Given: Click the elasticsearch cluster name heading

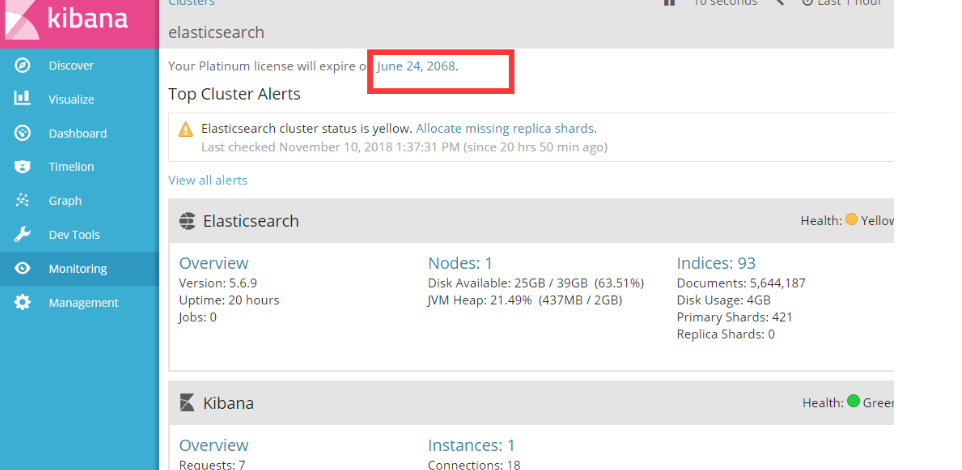Looking at the screenshot, I should 217,33.
